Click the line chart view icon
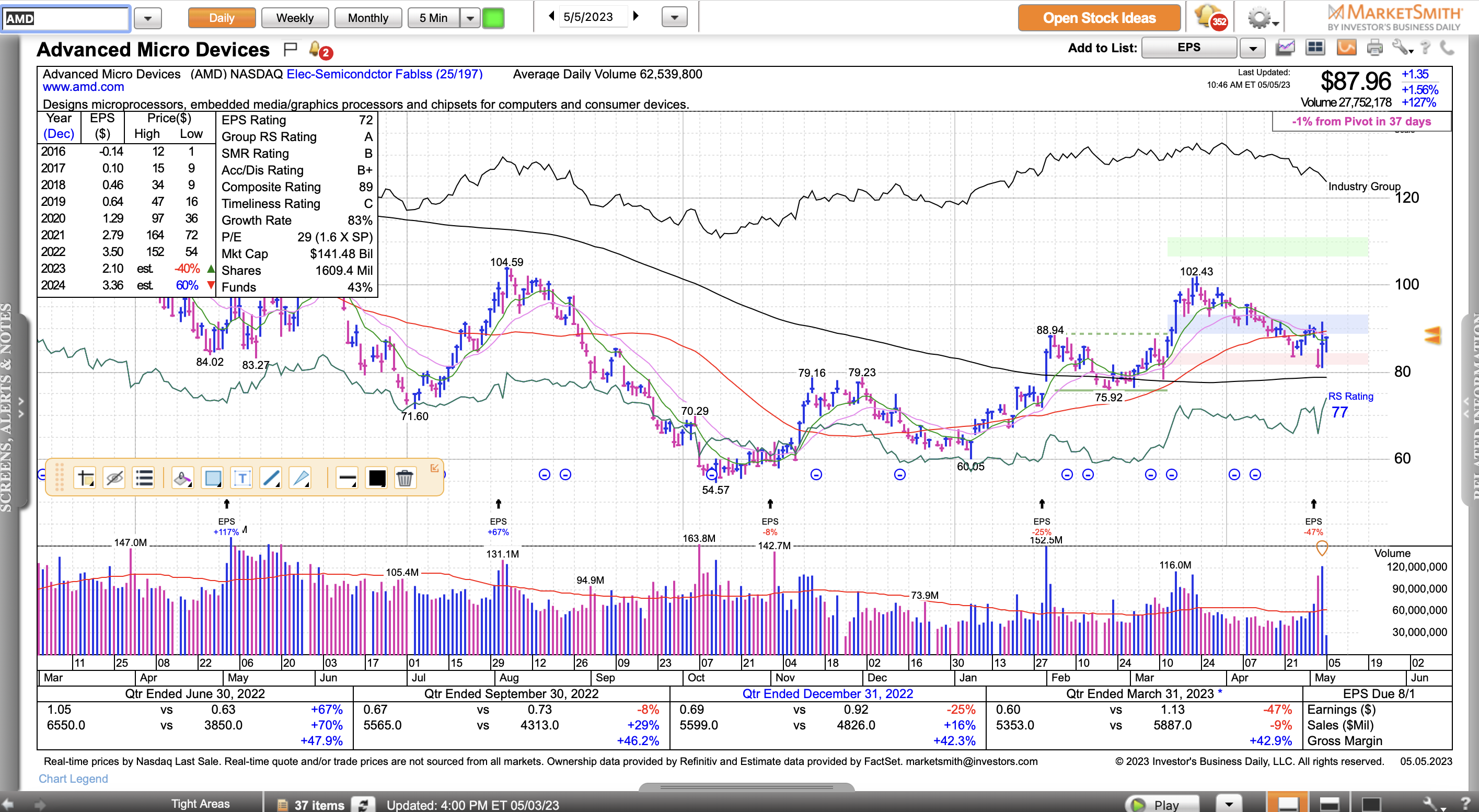 [x=1285, y=48]
